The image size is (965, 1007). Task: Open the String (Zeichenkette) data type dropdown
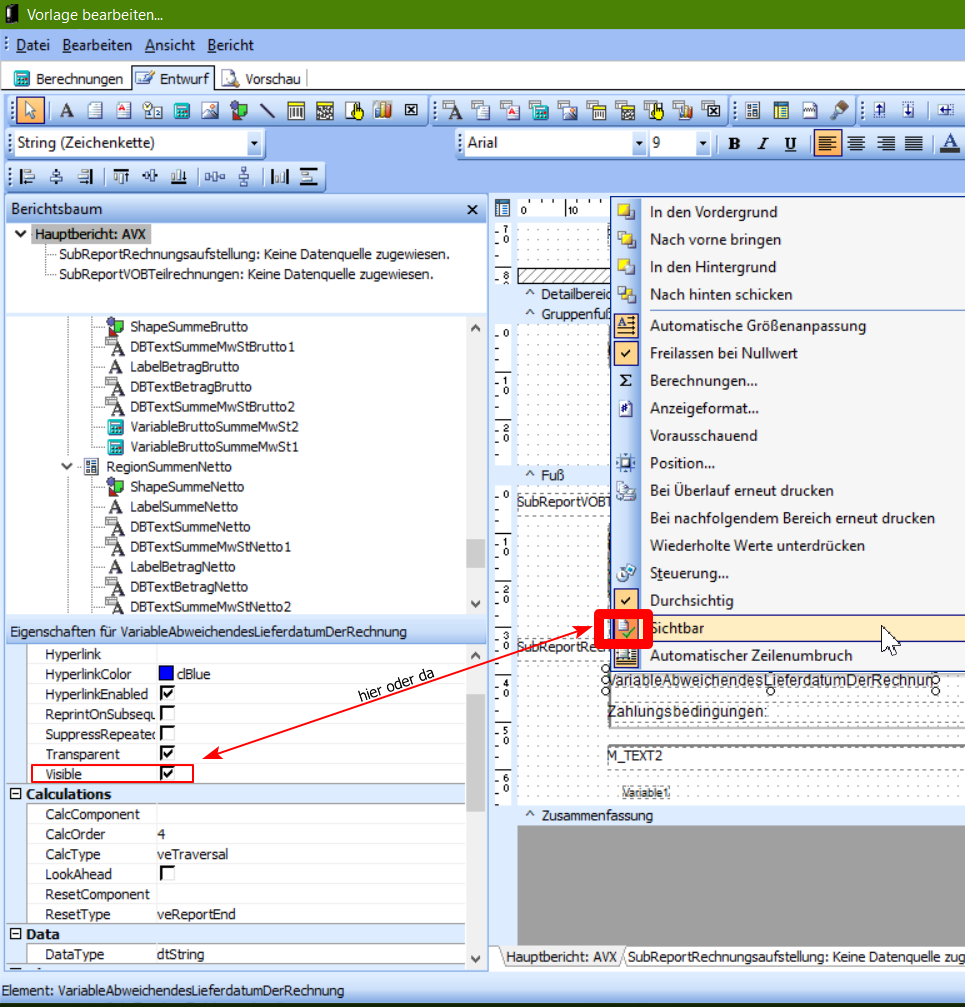pos(254,143)
